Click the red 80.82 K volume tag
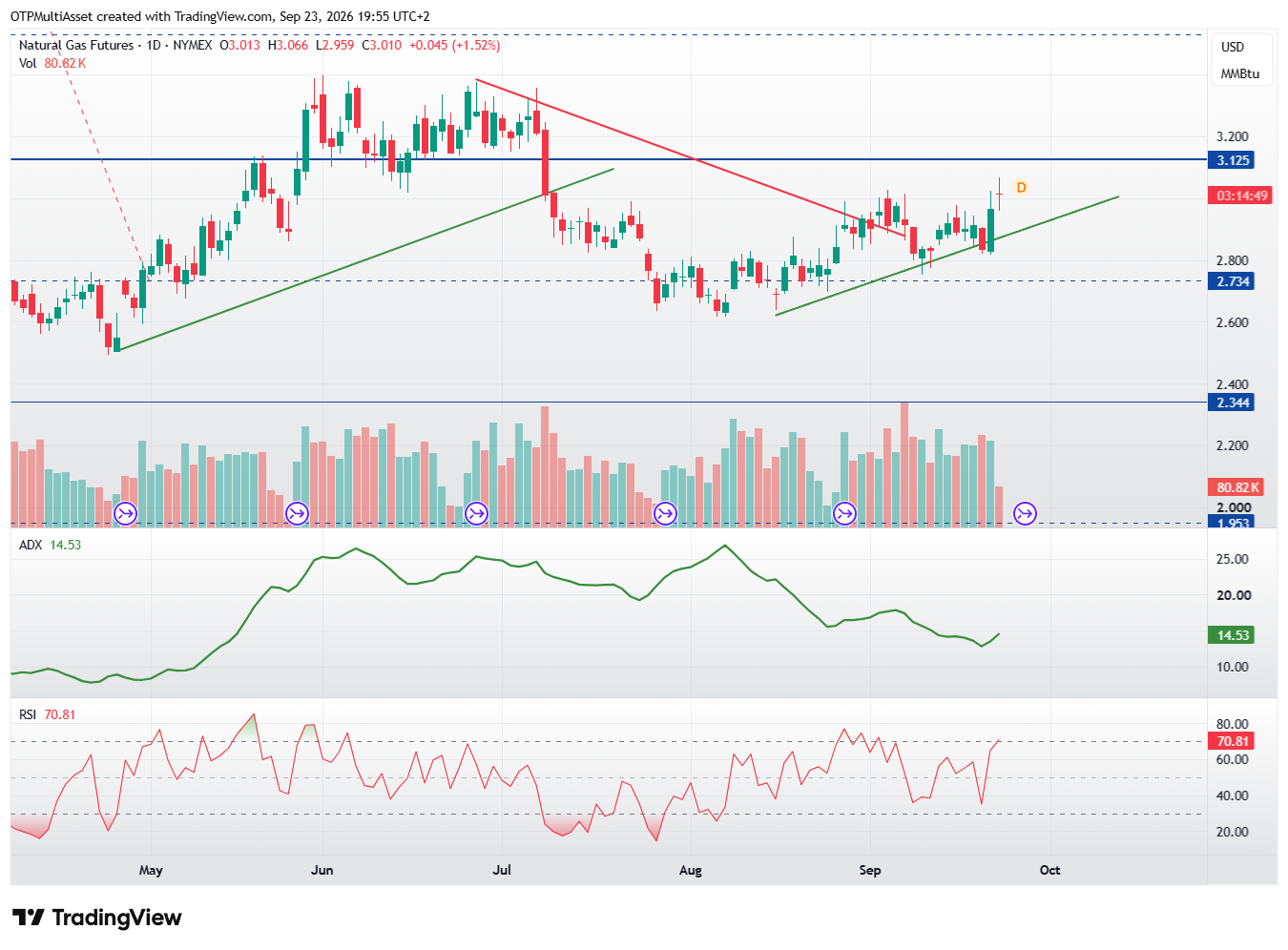 (x=1237, y=487)
